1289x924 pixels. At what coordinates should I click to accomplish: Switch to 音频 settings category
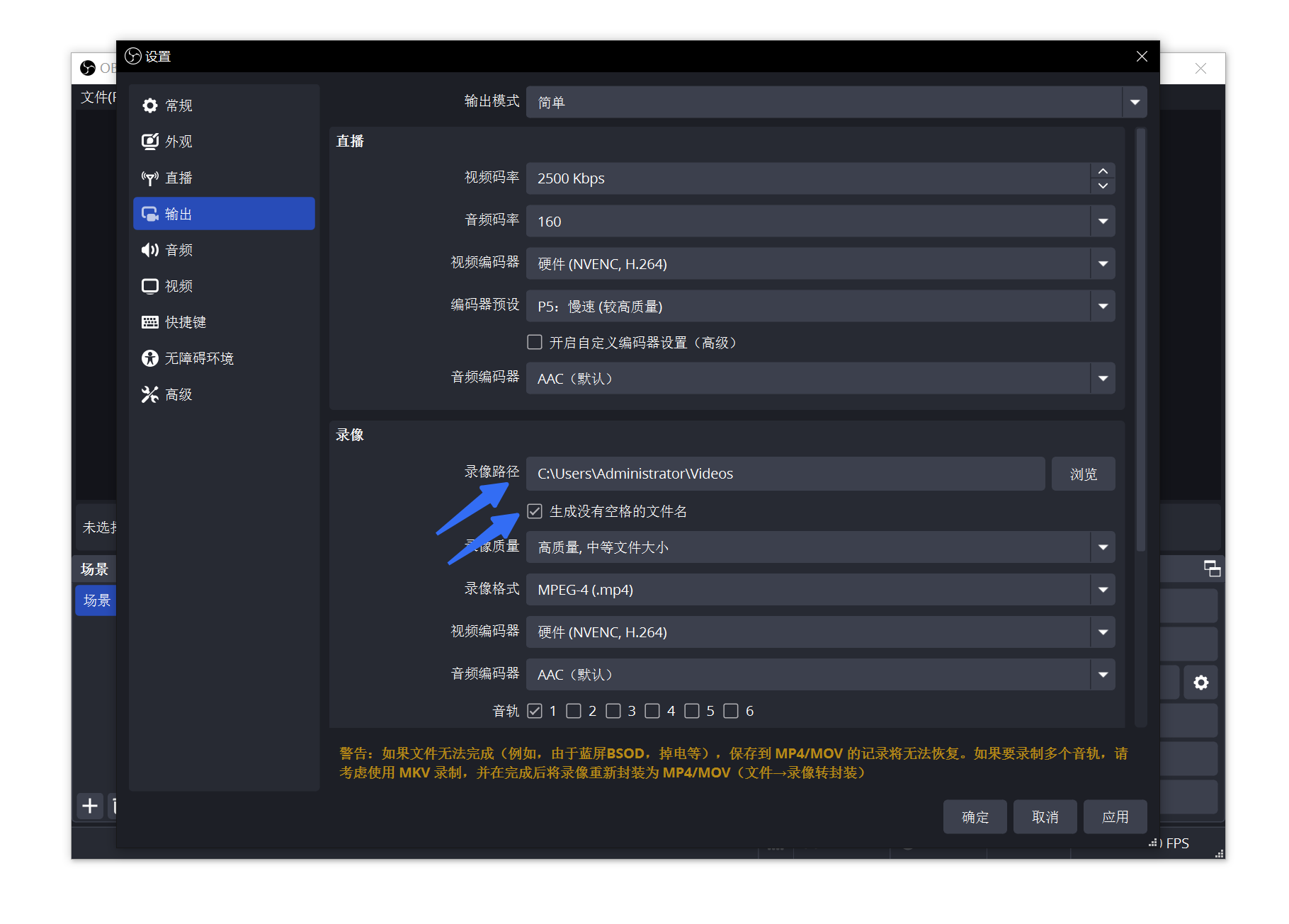coord(224,250)
